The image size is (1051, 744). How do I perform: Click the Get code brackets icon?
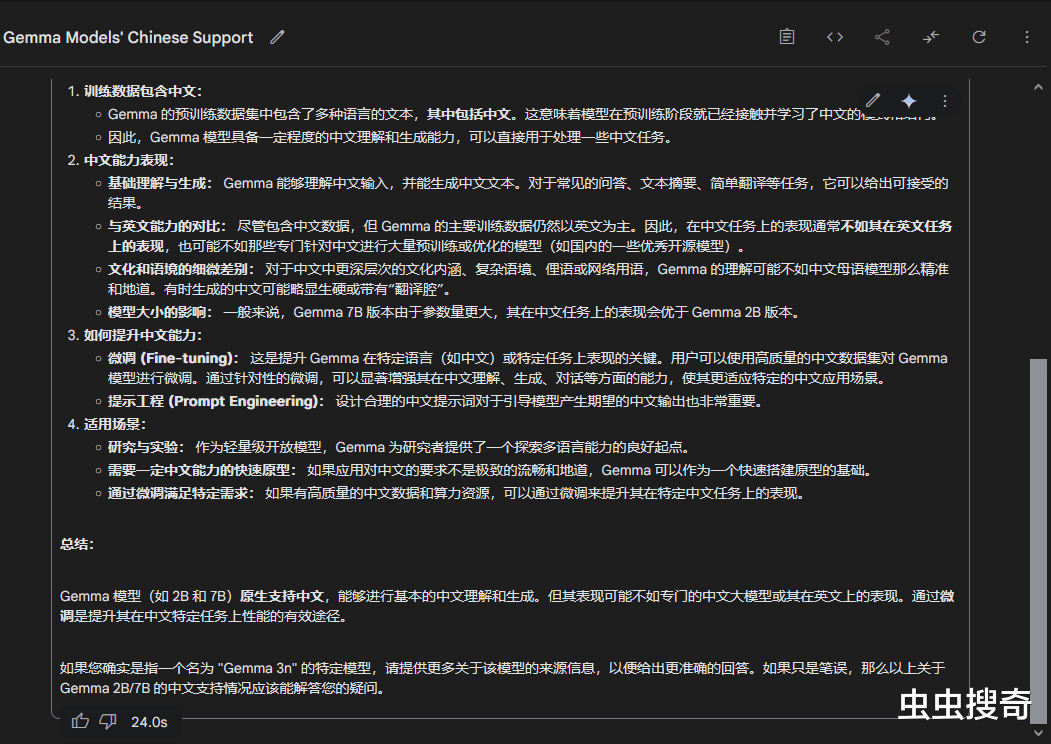click(834, 37)
